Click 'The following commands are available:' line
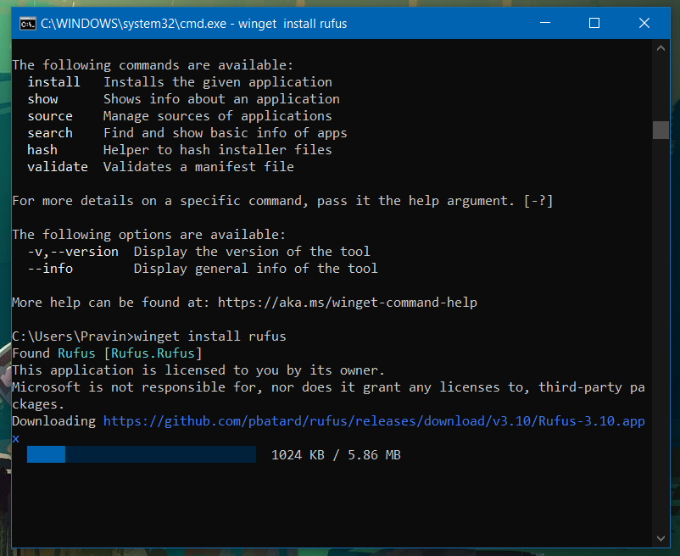 153,65
